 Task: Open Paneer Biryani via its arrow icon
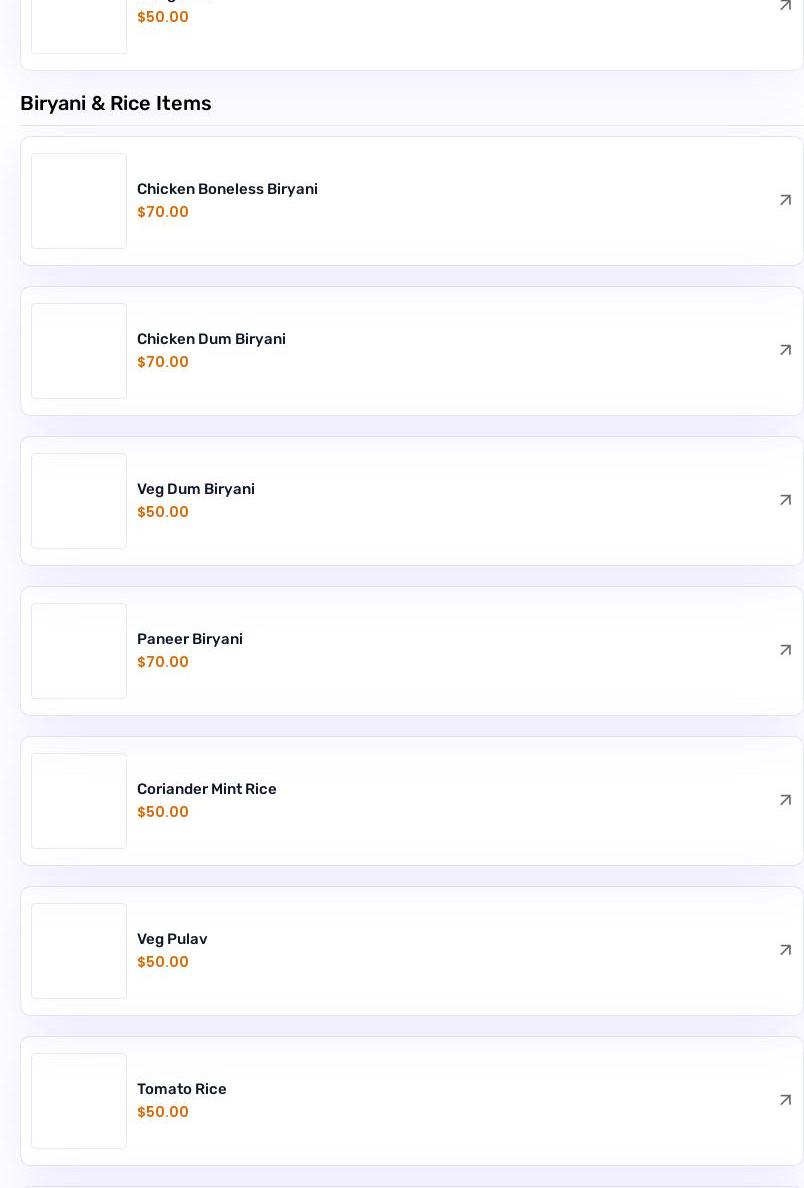tap(785, 650)
